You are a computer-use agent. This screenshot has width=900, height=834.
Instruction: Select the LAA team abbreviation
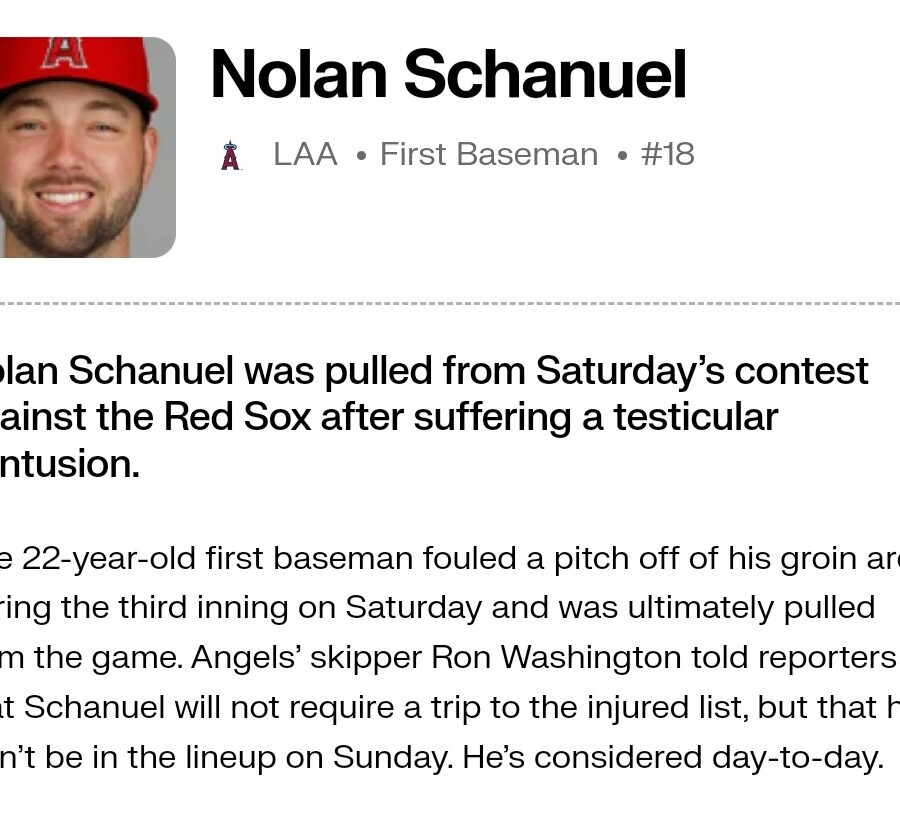click(305, 154)
